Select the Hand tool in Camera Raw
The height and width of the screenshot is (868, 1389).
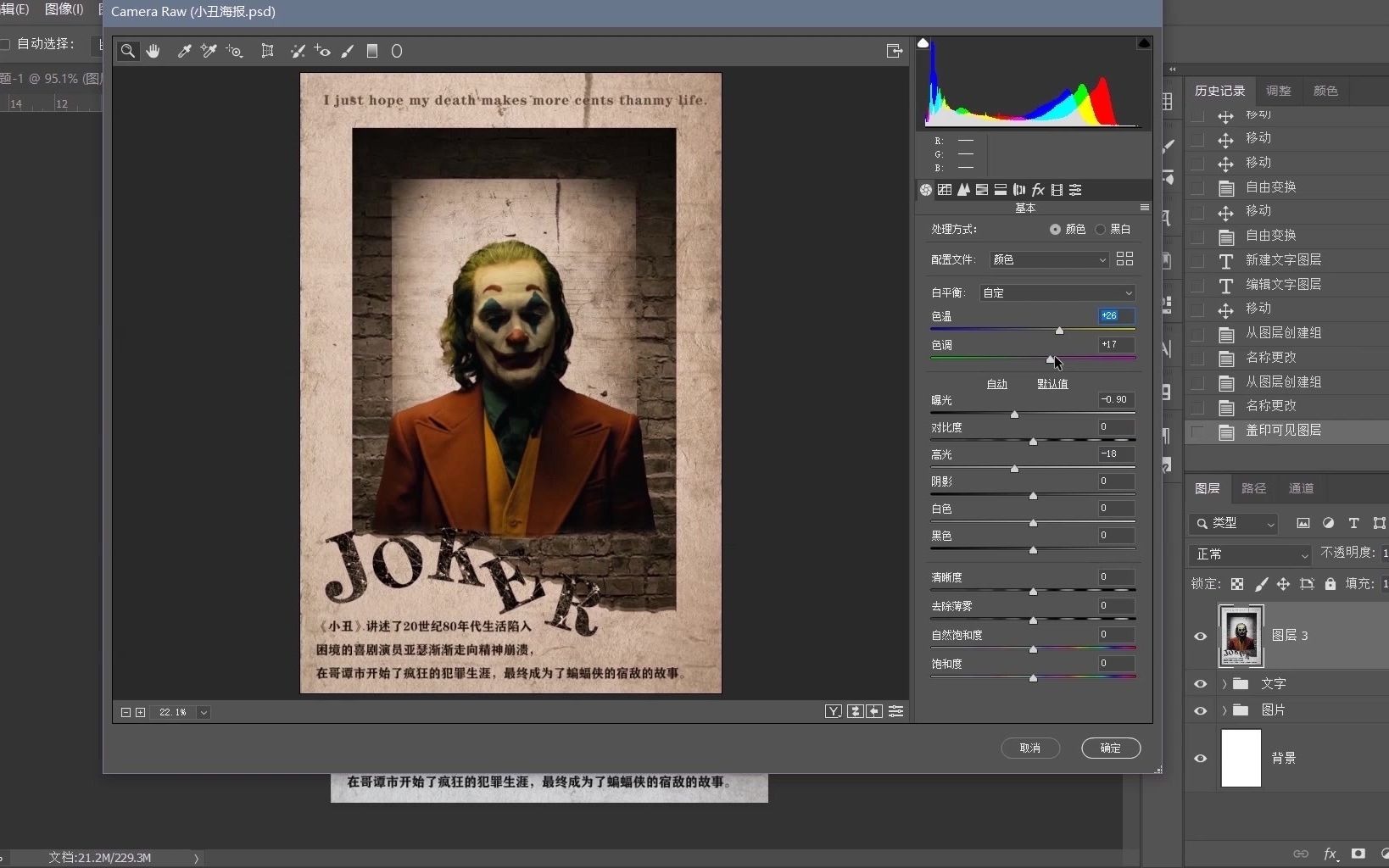[153, 51]
